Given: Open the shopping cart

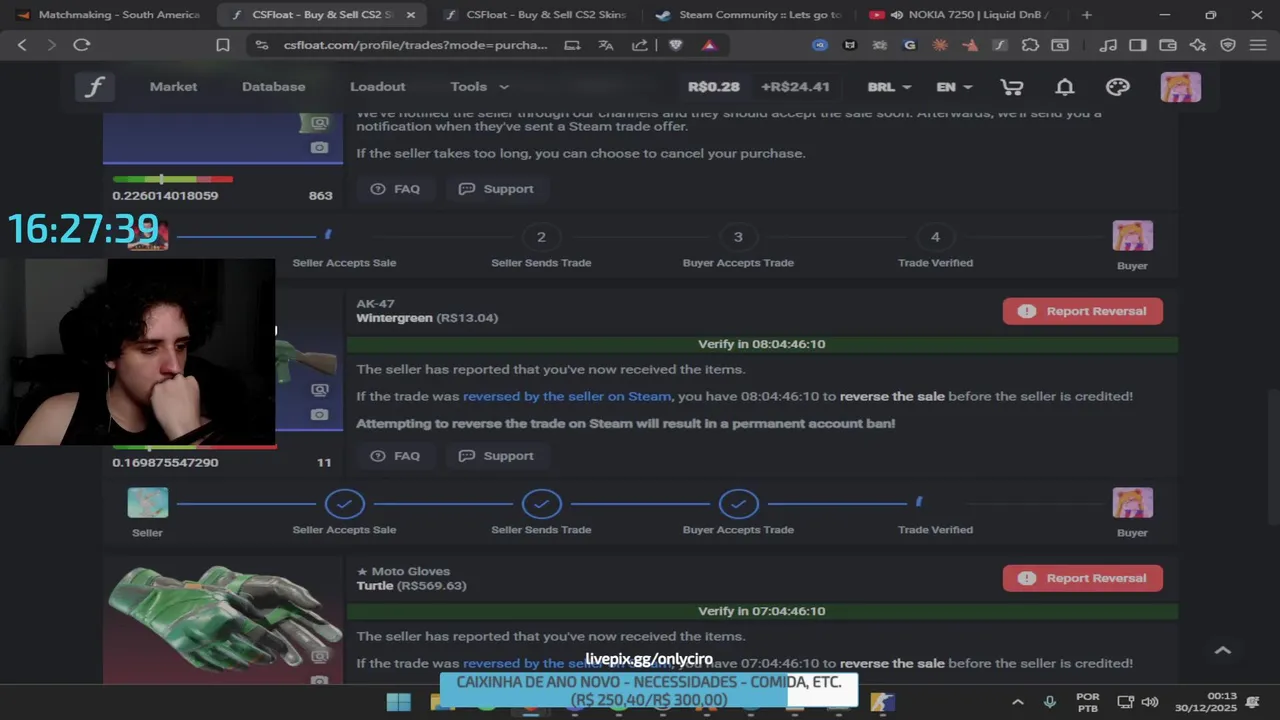Looking at the screenshot, I should (1011, 87).
